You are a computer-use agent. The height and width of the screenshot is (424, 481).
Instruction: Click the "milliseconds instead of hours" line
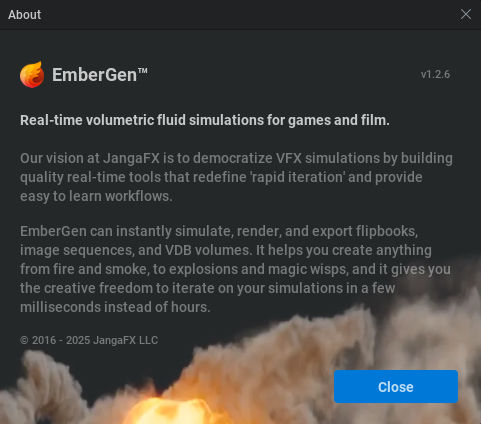[115, 307]
